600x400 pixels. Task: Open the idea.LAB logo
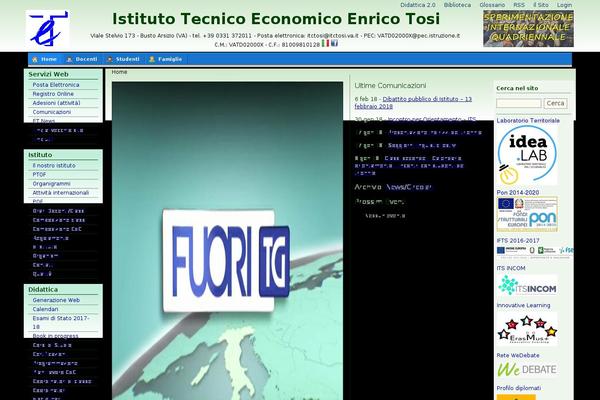[527, 156]
